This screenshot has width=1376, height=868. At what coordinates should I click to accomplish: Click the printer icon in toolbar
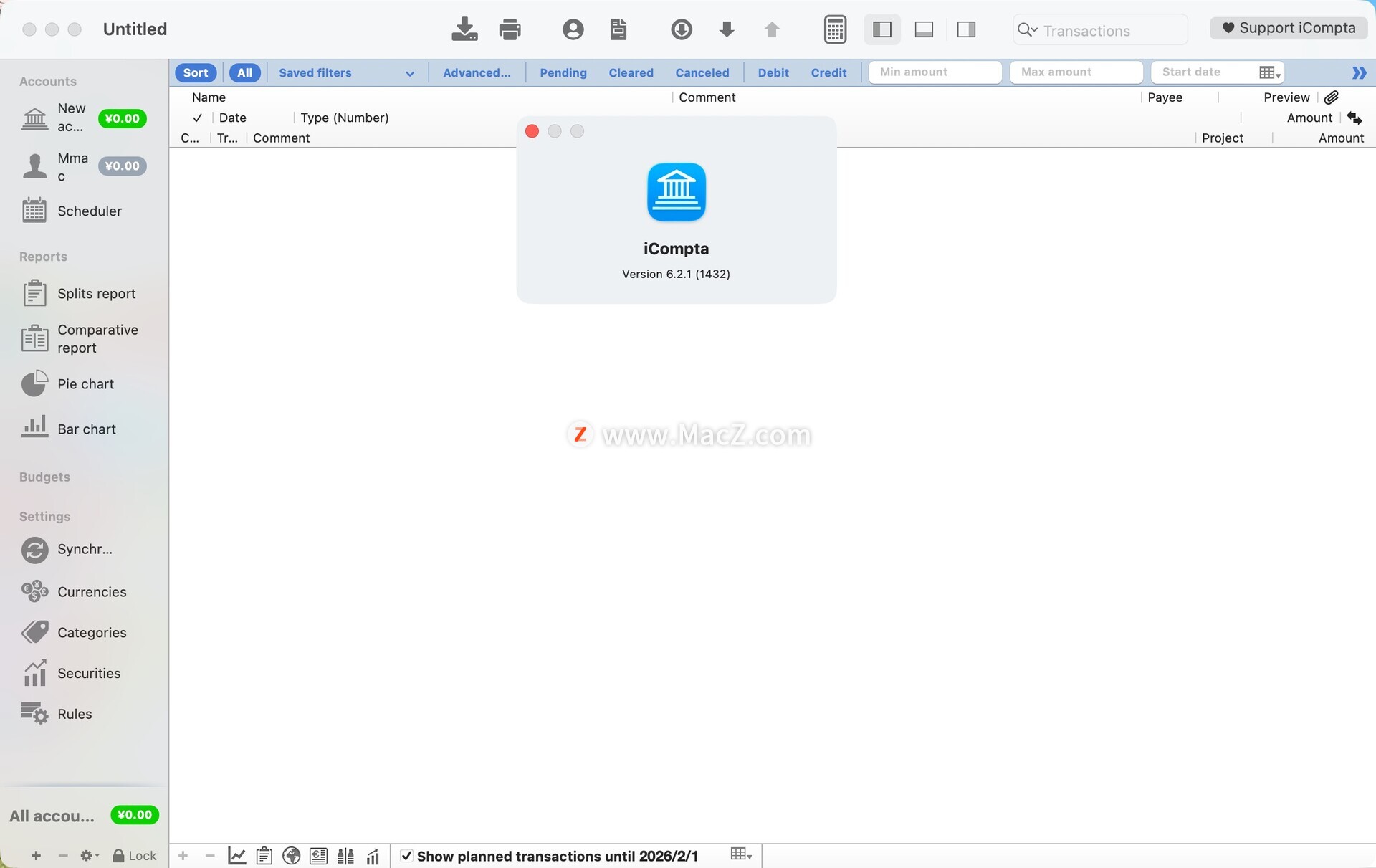[x=510, y=29]
